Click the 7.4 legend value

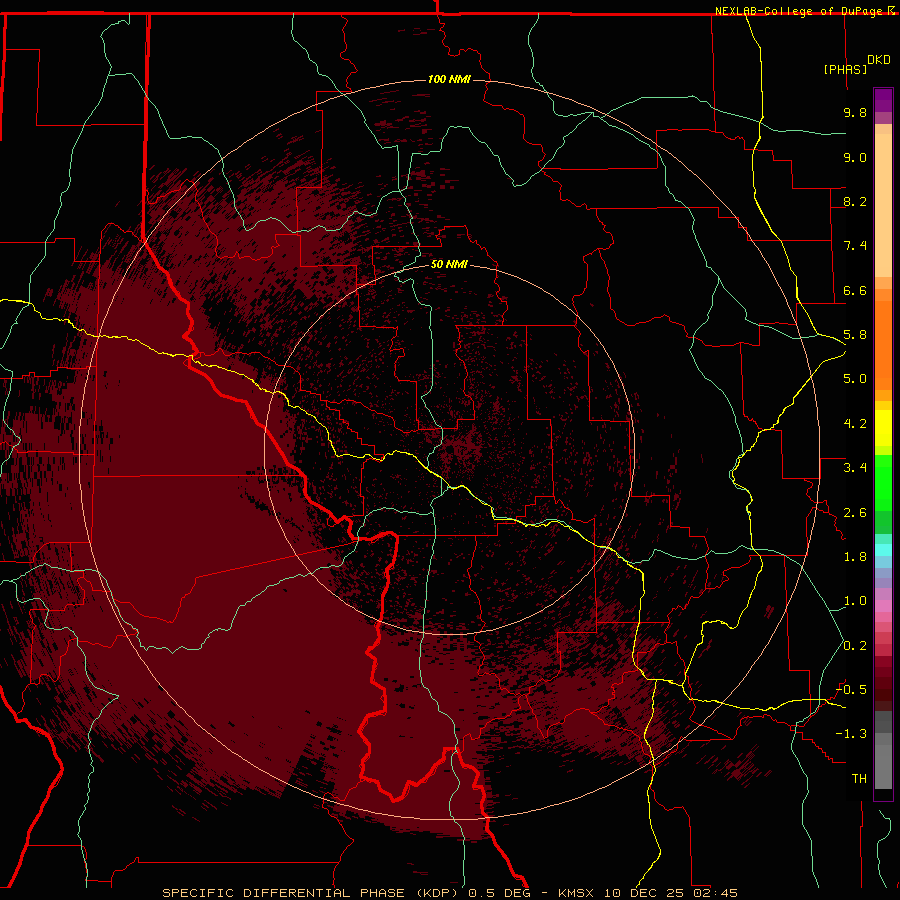click(855, 246)
